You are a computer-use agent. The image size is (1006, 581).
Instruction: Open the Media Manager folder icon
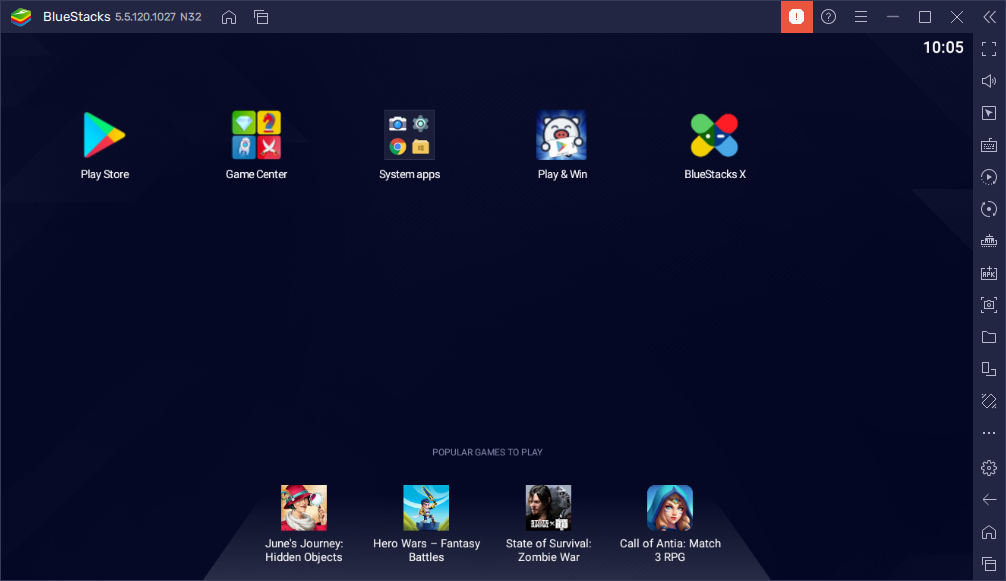[x=988, y=337]
